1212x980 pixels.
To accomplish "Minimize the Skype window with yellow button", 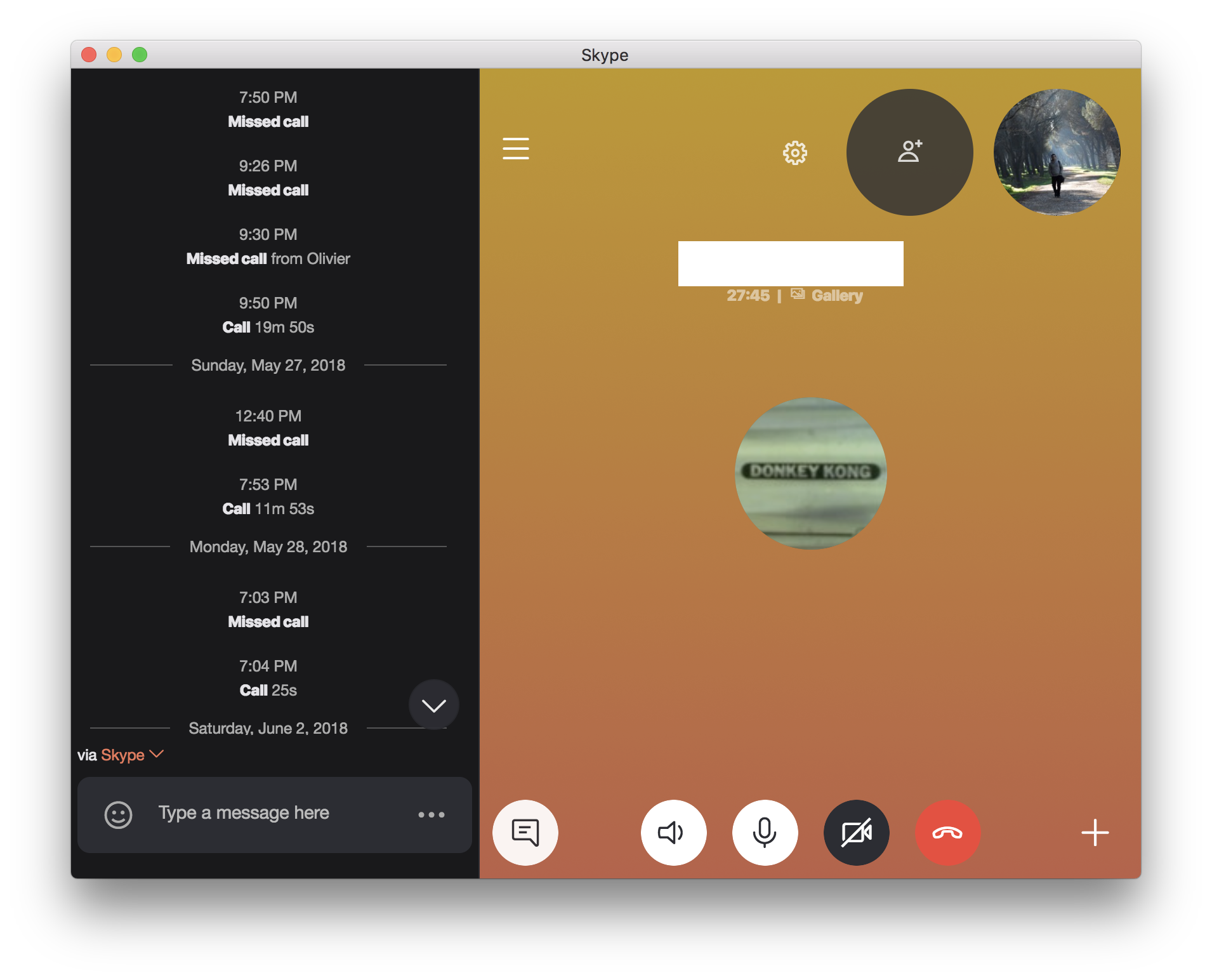I will [114, 55].
